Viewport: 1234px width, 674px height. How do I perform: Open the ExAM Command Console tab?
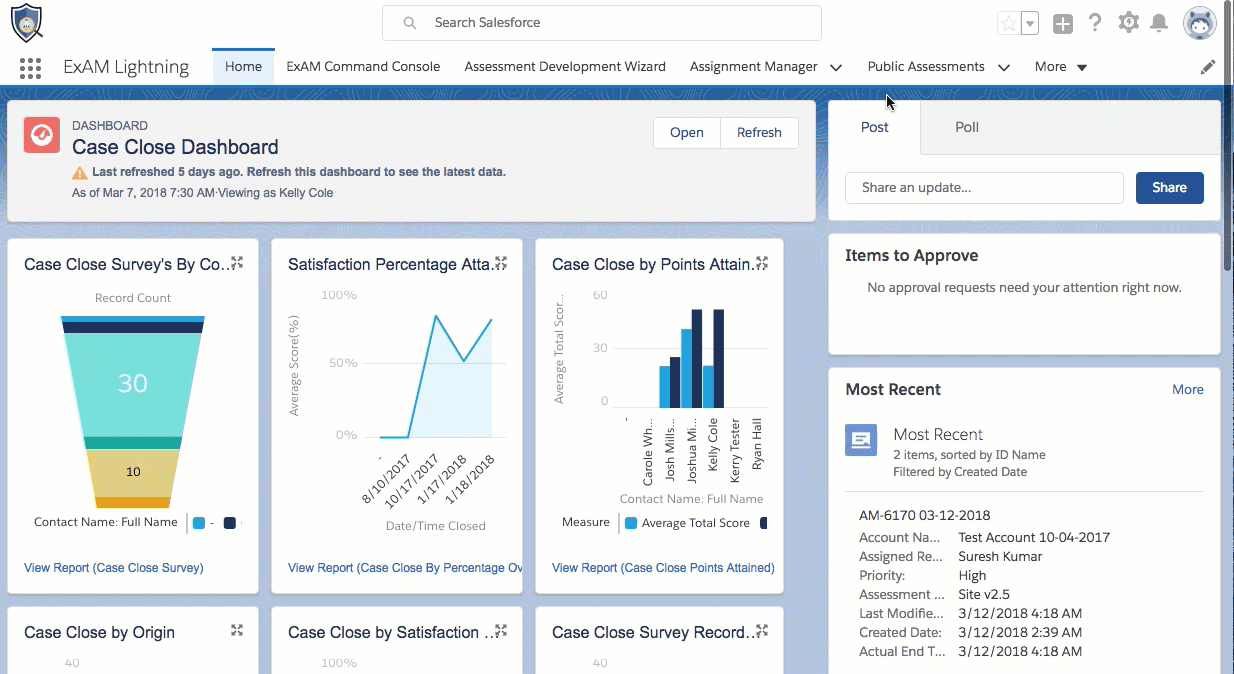pyautogui.click(x=363, y=67)
